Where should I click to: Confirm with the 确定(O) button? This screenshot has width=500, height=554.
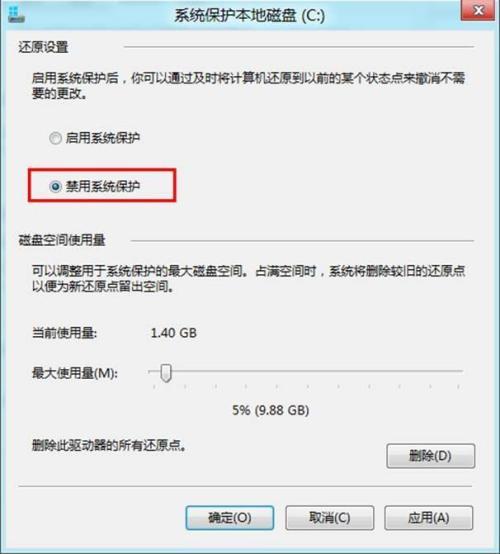(230, 518)
